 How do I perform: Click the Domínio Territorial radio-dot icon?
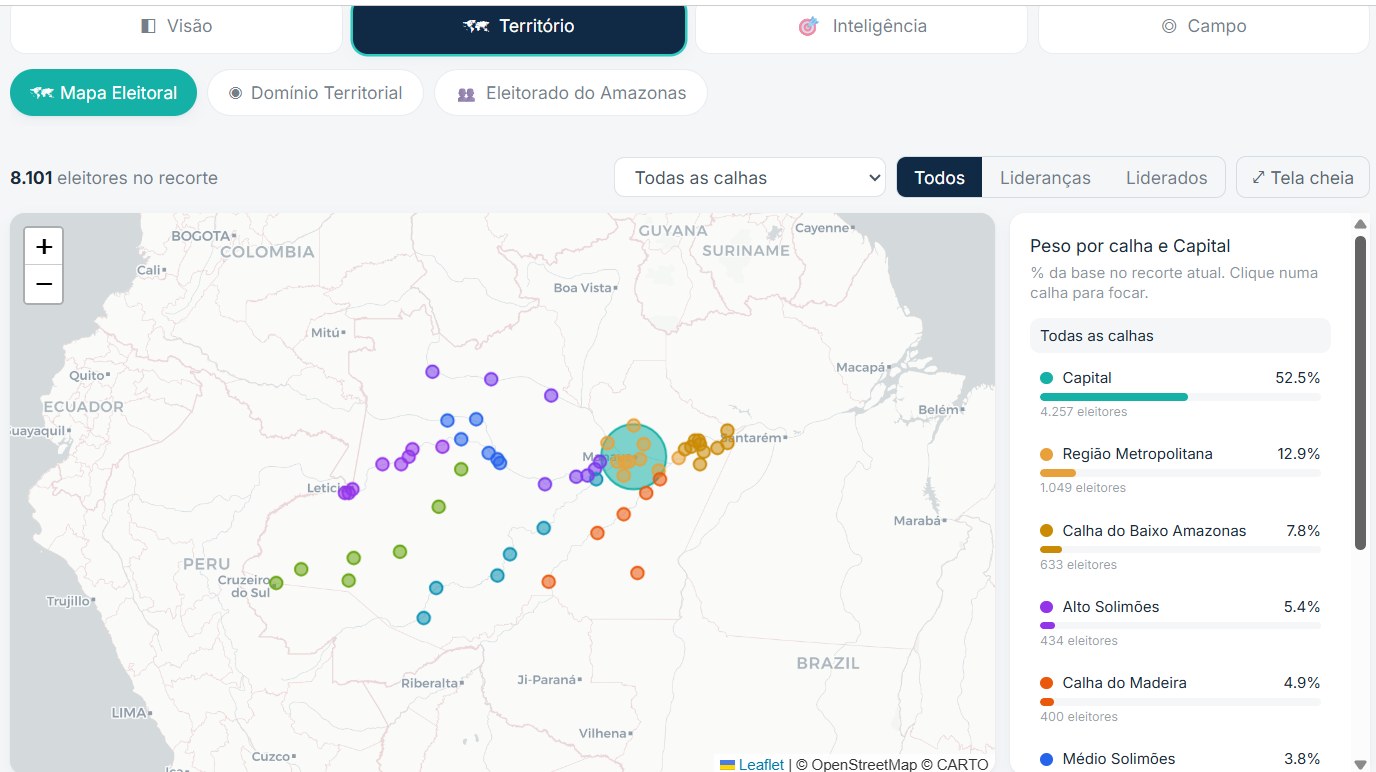coord(235,93)
